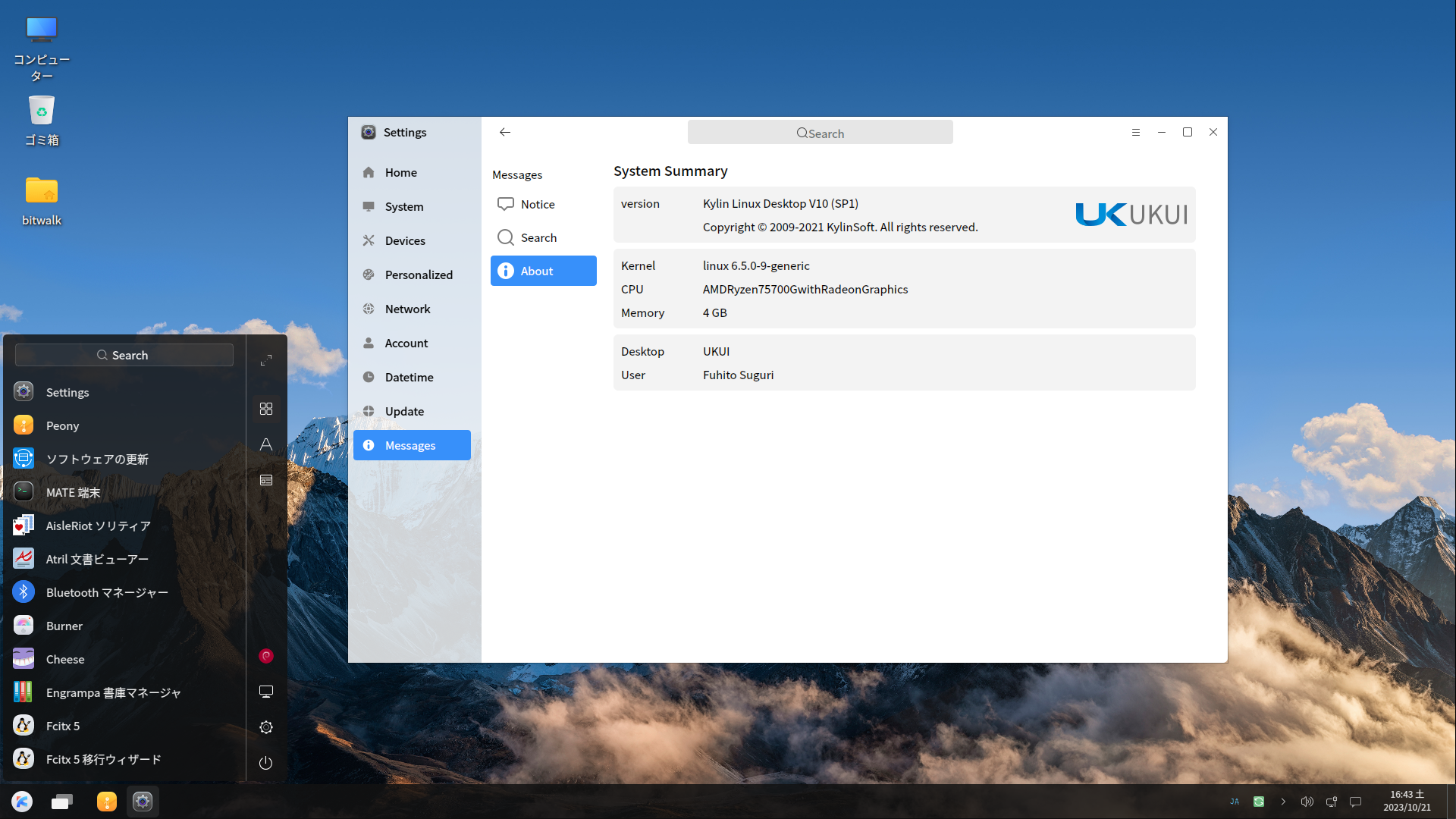Open settings gear in start menu sidebar
The height and width of the screenshot is (819, 1456).
pyautogui.click(x=266, y=727)
